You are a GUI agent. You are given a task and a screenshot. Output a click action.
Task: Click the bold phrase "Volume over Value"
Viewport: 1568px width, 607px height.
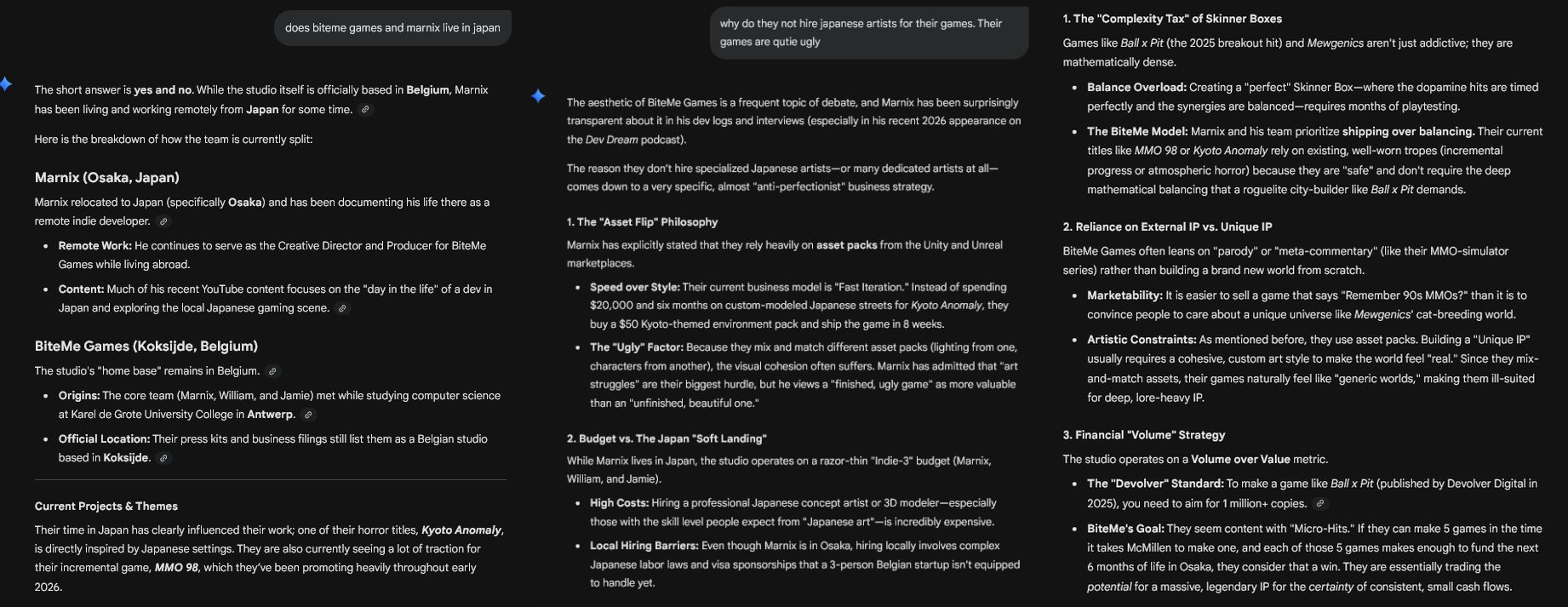pyautogui.click(x=1240, y=460)
